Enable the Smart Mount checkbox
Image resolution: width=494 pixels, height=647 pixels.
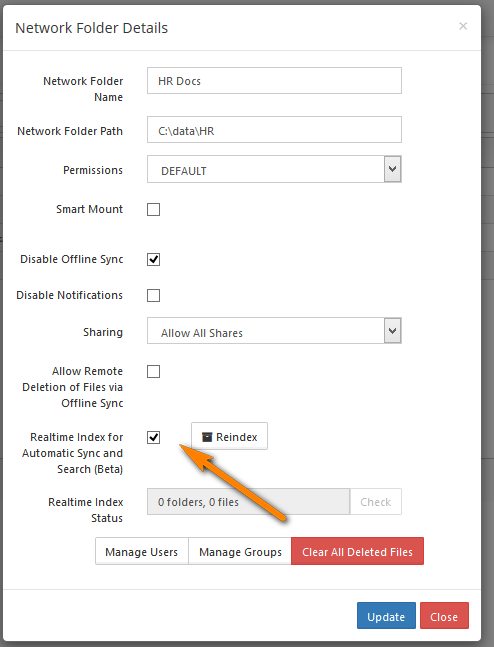pyautogui.click(x=154, y=209)
